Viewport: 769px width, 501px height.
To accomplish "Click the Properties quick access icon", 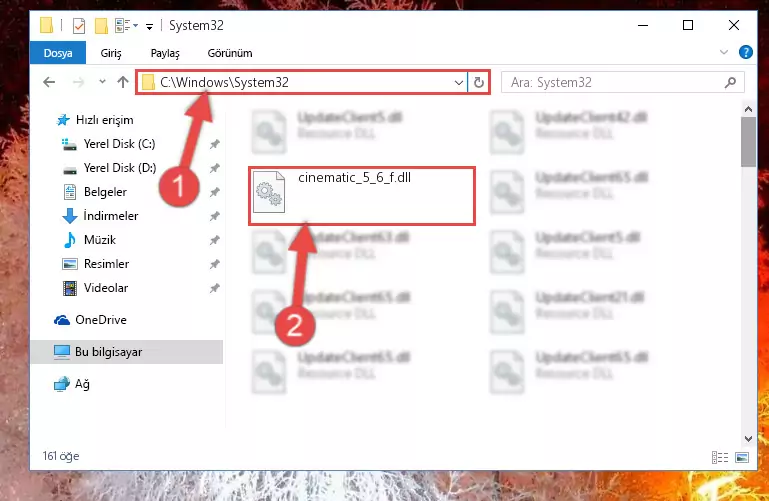I will tap(78, 25).
